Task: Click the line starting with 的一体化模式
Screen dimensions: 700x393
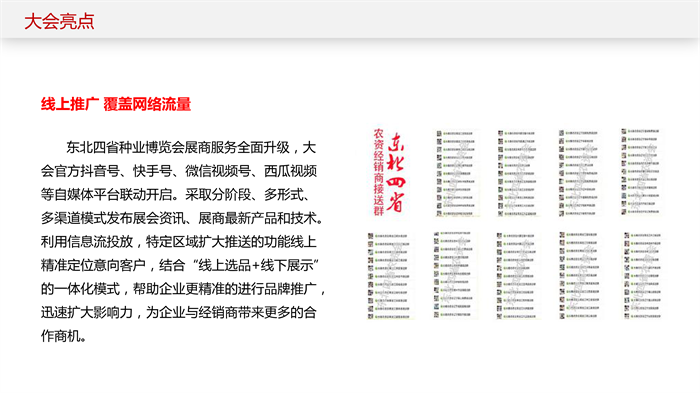Action: pyautogui.click(x=183, y=289)
